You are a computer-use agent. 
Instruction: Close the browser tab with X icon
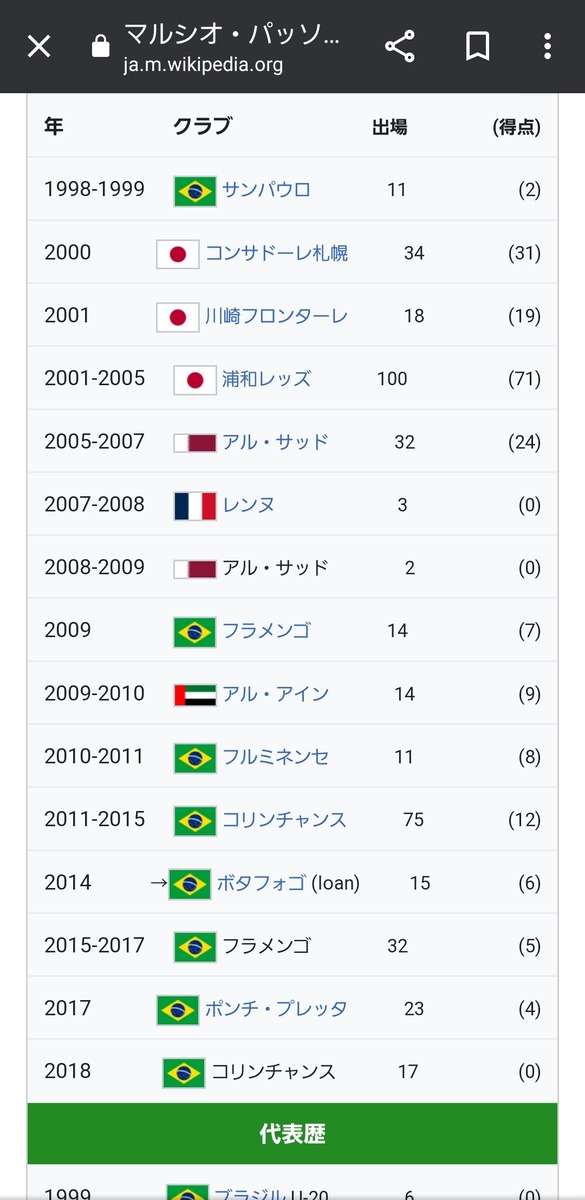pyautogui.click(x=38, y=46)
